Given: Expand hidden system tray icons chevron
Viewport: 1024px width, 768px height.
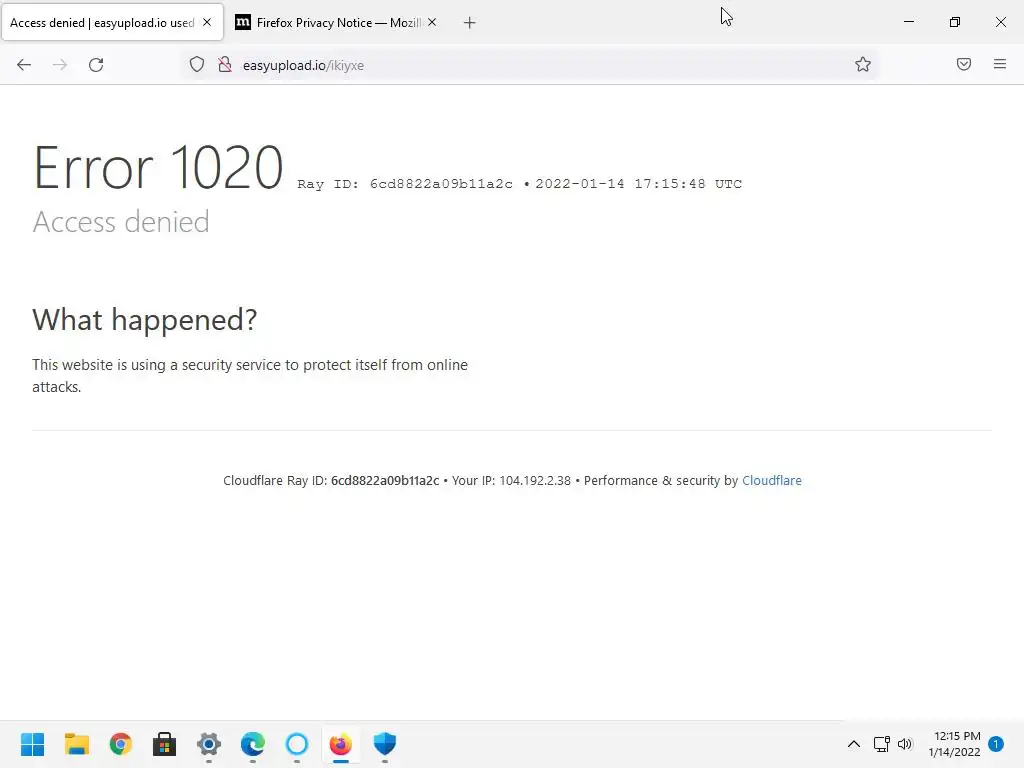Looking at the screenshot, I should click(854, 744).
